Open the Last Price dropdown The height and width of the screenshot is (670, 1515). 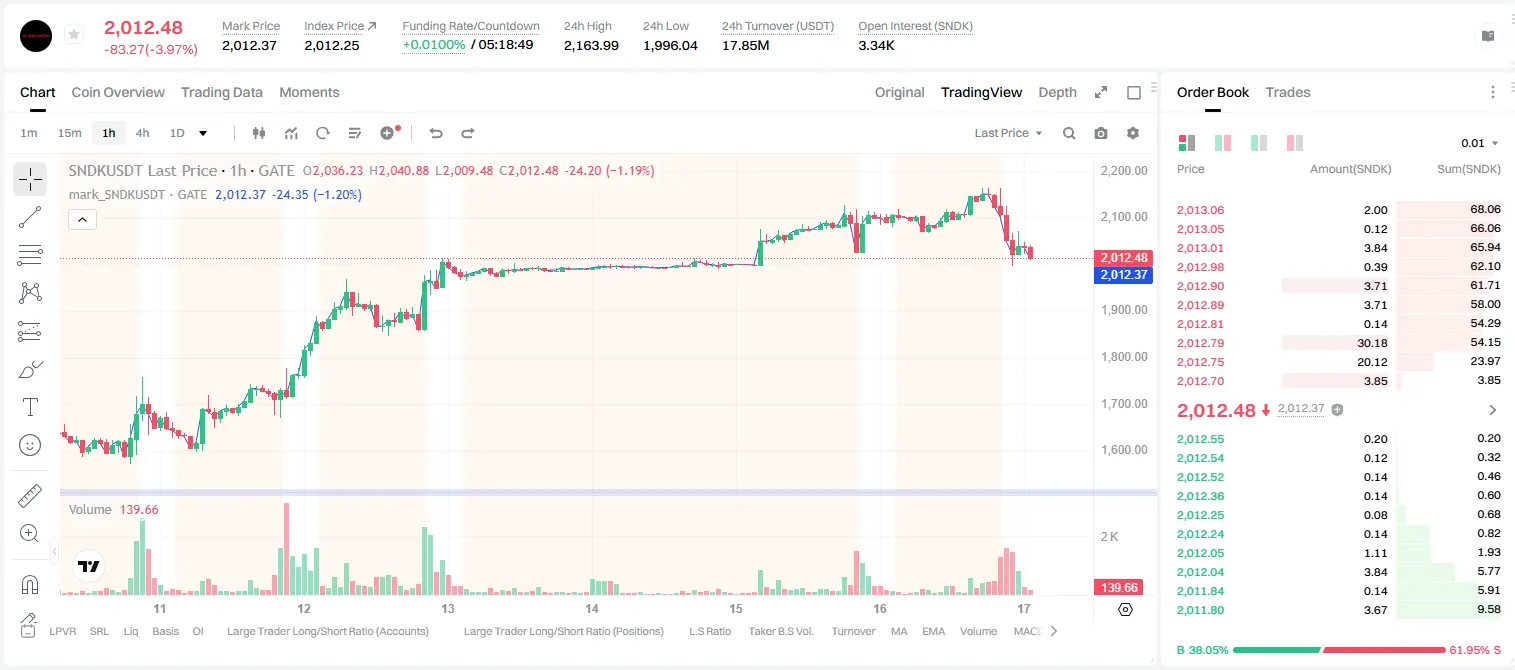[x=1008, y=133]
